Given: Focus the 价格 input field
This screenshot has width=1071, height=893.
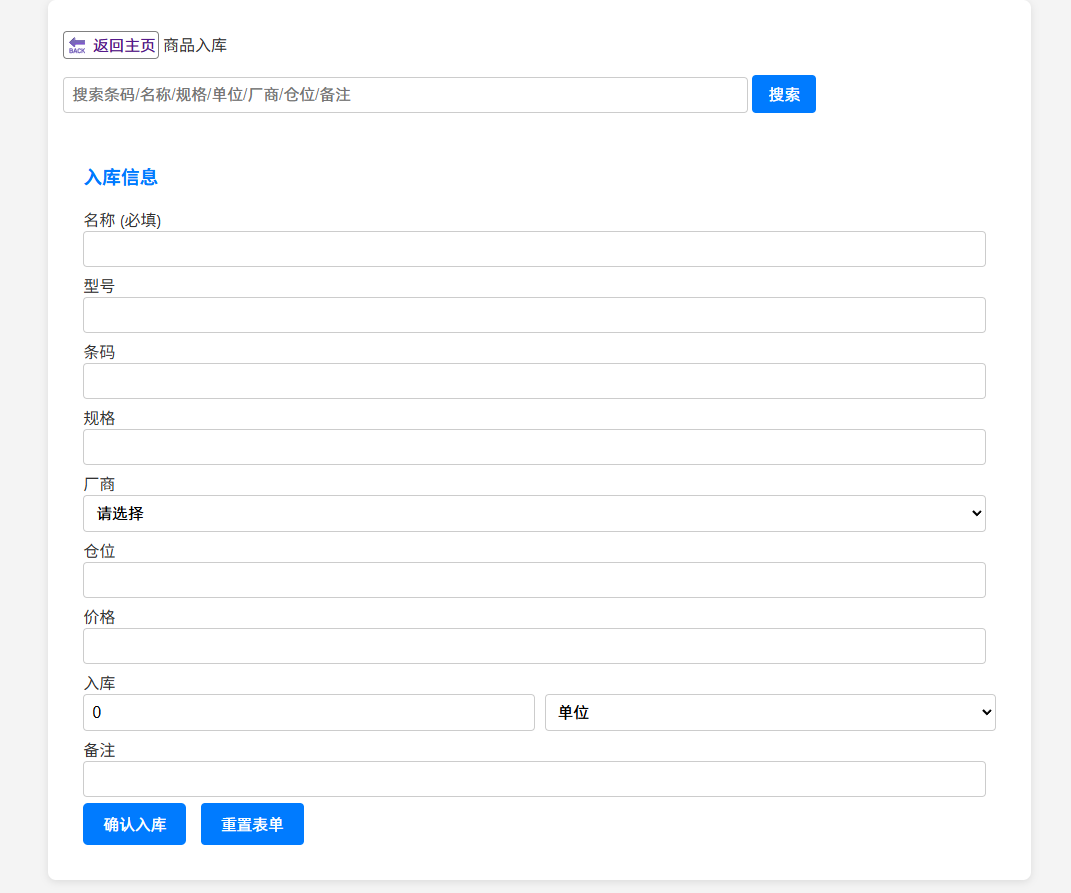Looking at the screenshot, I should click(534, 646).
